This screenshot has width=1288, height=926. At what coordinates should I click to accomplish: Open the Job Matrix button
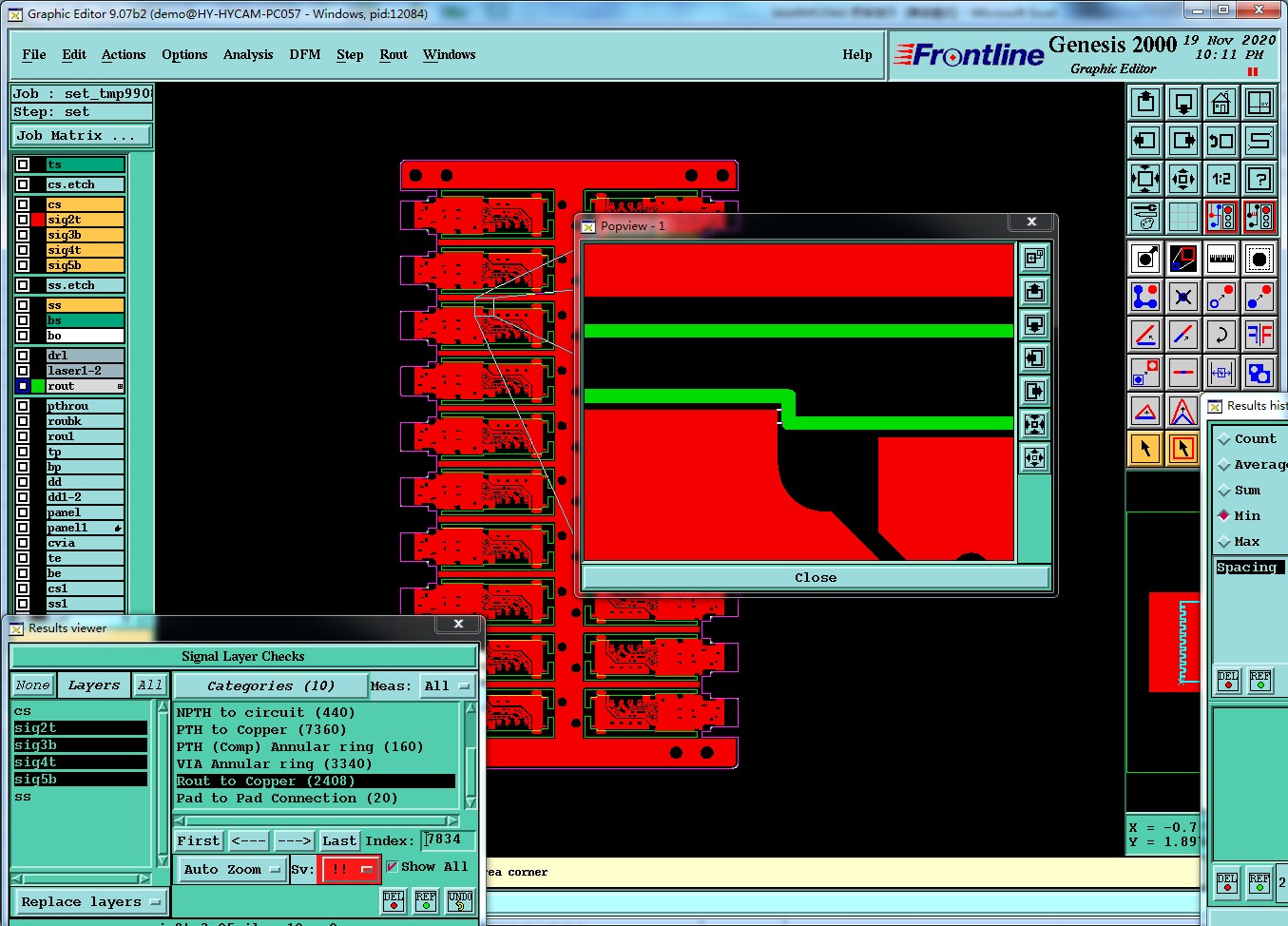[82, 136]
